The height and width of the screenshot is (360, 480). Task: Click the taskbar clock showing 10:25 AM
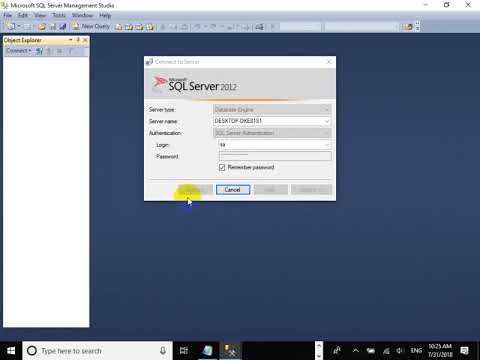(x=440, y=350)
